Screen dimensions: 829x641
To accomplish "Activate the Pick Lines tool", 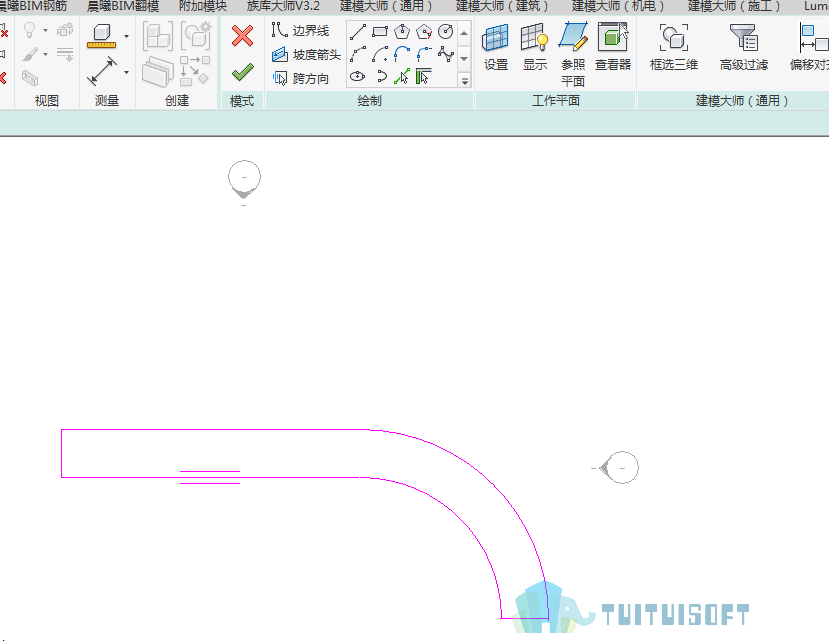I will 402,77.
